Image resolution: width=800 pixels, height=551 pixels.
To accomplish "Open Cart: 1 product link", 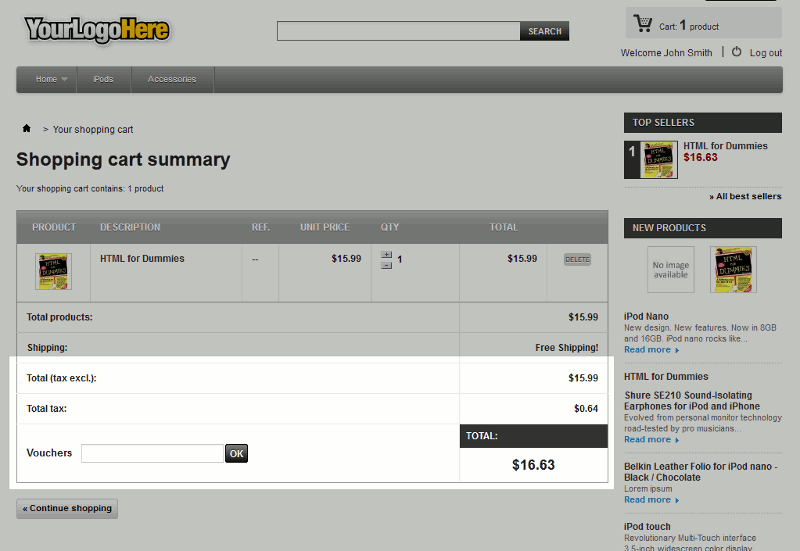I will click(689, 26).
